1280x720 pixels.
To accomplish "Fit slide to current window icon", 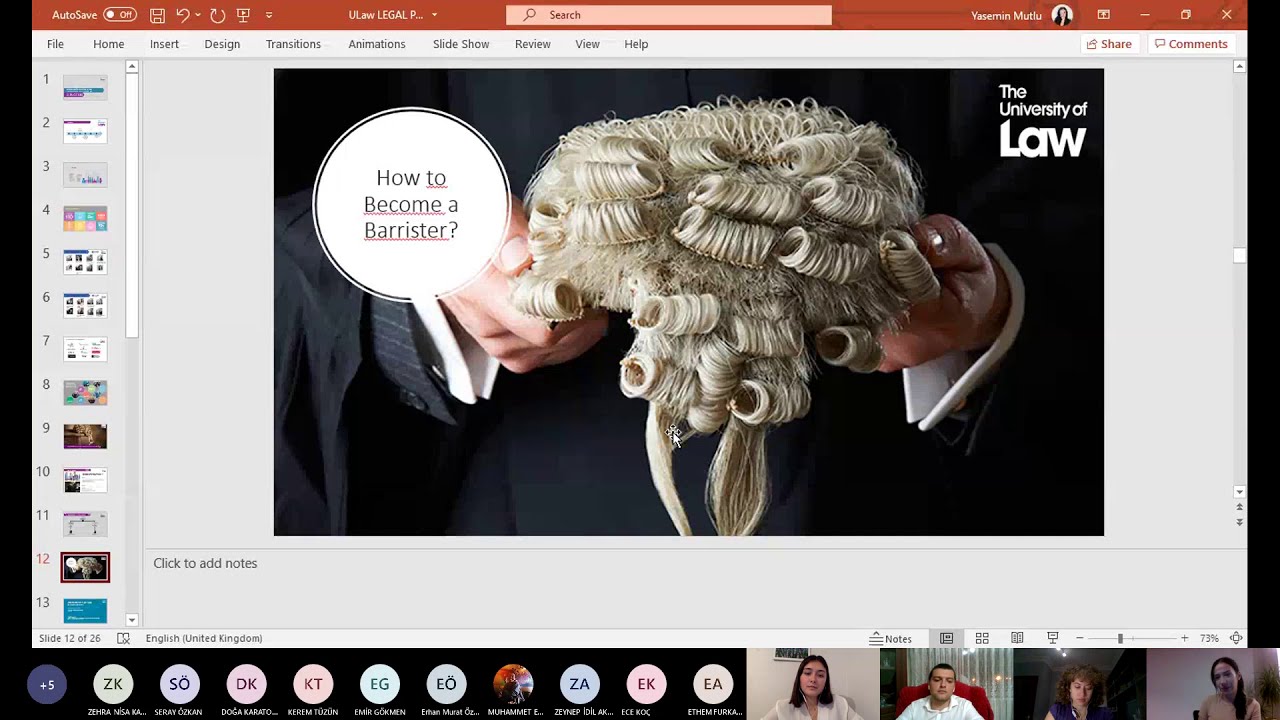I will [1236, 638].
